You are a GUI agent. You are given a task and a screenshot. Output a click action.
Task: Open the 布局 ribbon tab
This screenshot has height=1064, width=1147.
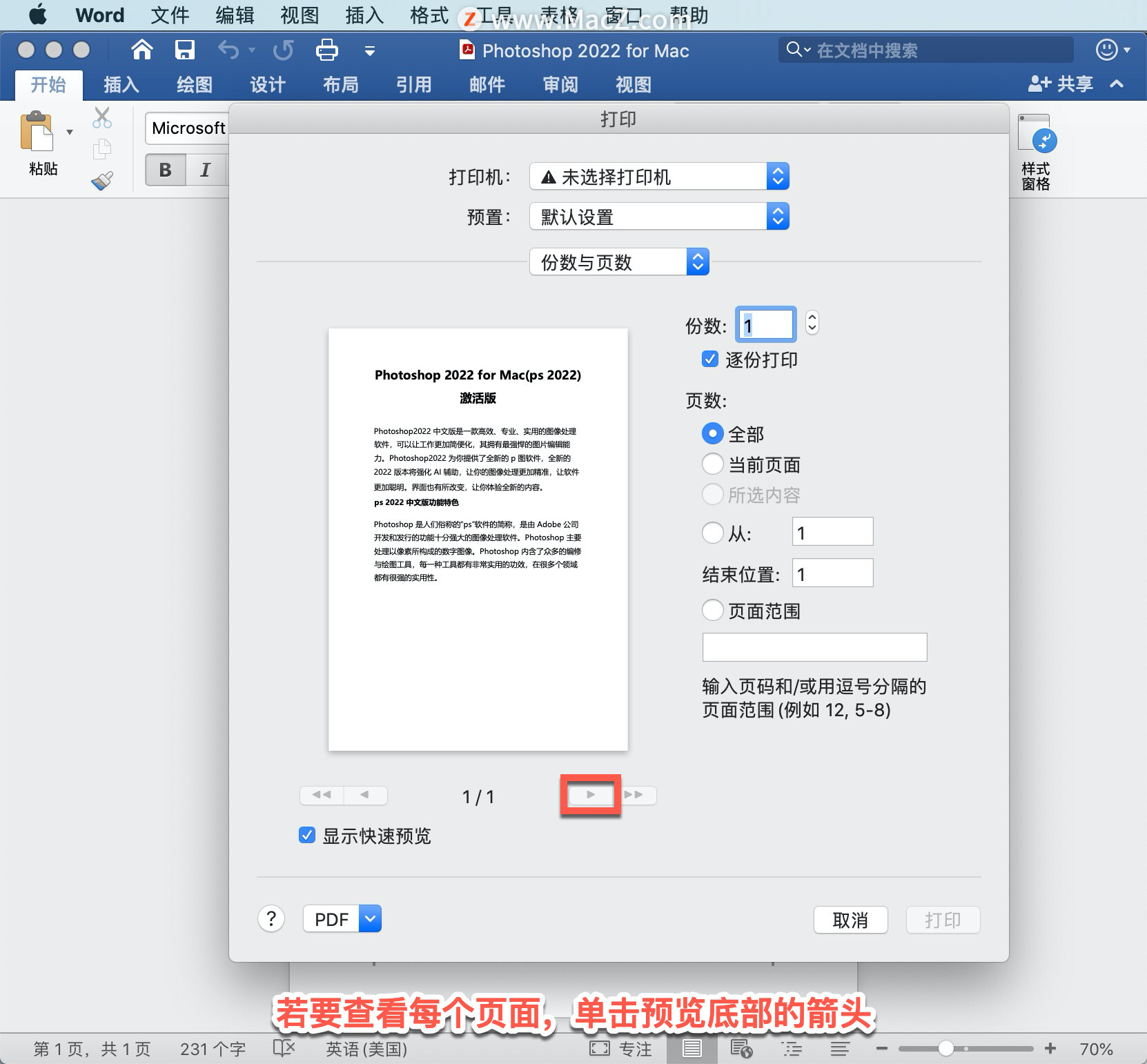click(x=341, y=85)
